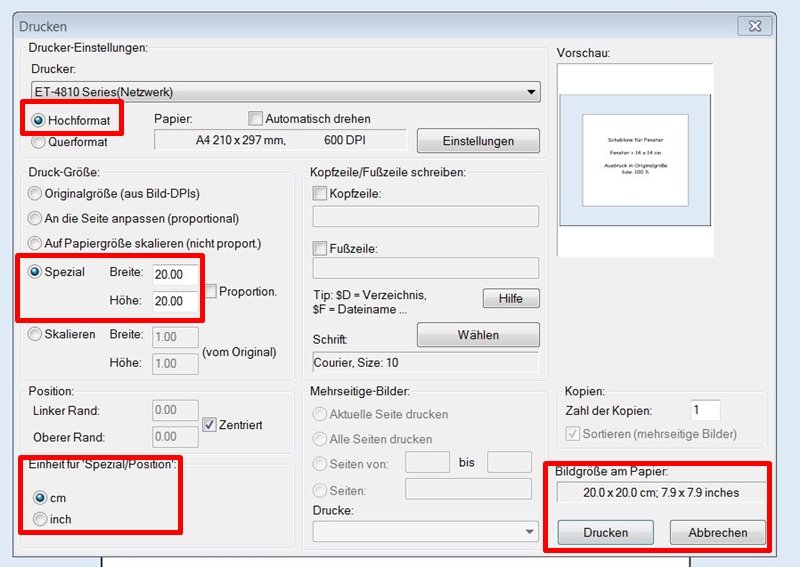The height and width of the screenshot is (567, 800).
Task: Select Hochformat orientation
Action: tap(39, 119)
